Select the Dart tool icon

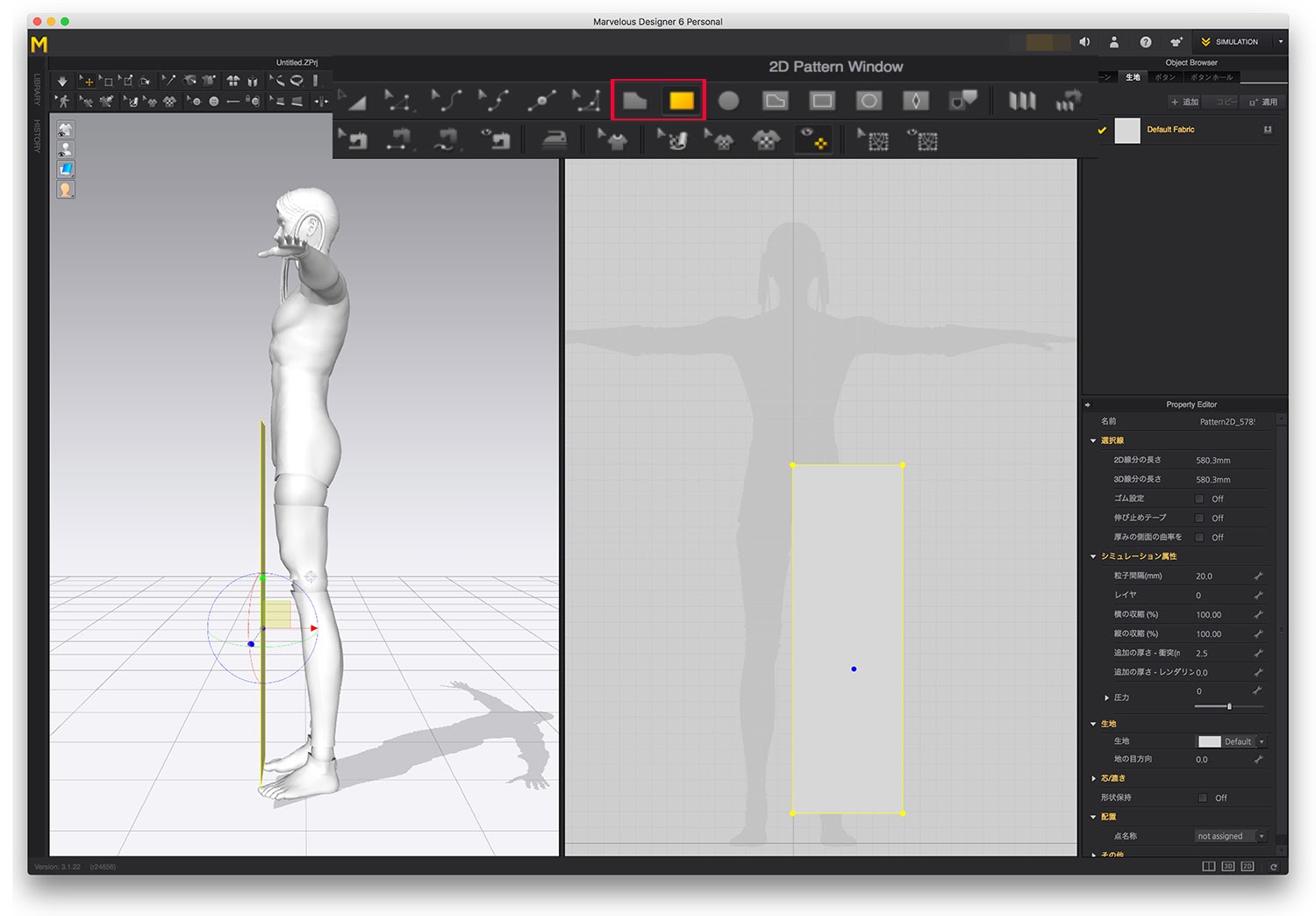click(x=916, y=101)
